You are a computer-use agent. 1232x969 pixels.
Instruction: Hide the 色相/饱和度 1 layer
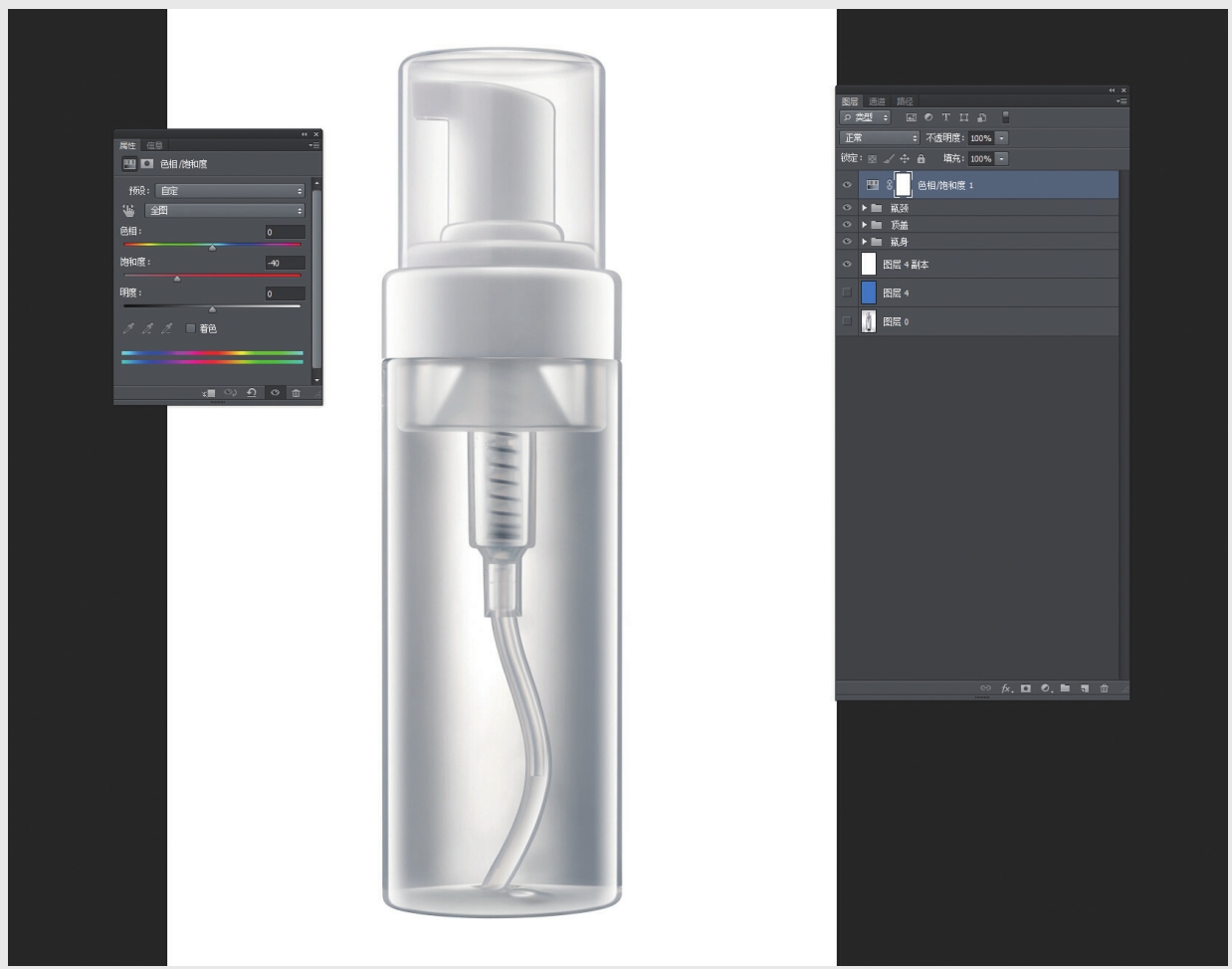click(x=847, y=185)
